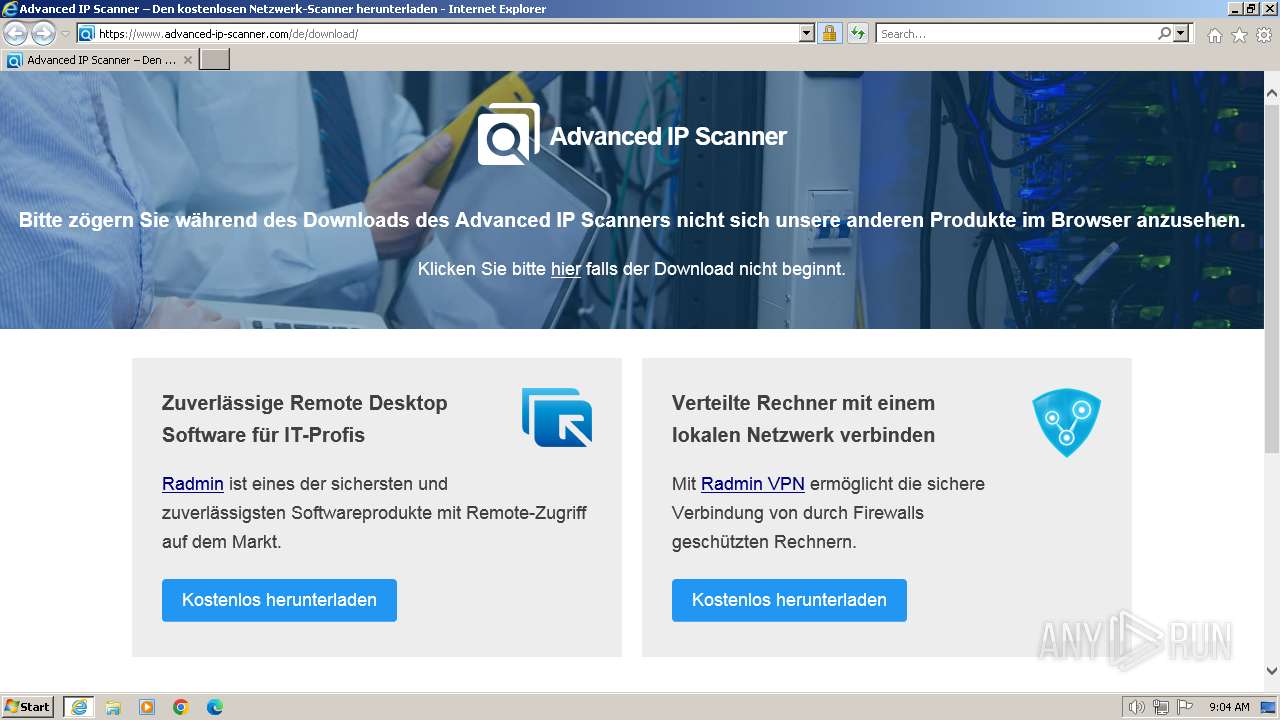Click Kostenlos herunterladen under Radmin
This screenshot has height=720, width=1280.
[x=279, y=600]
